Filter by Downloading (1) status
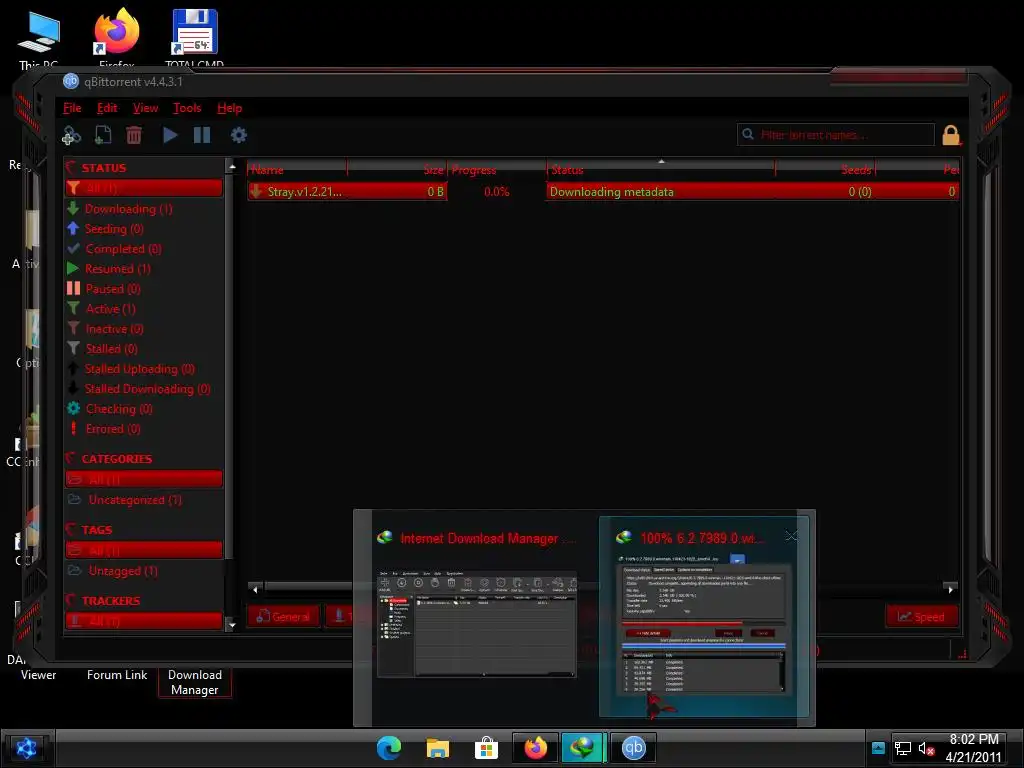Screen dimensions: 1024x768 [129, 209]
